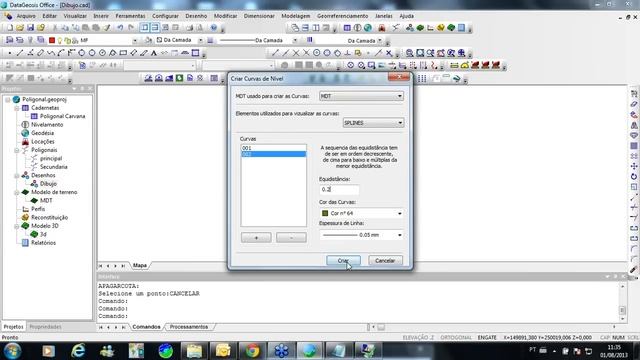Click the Windows Start orb
This screenshot has height=360, width=640.
coord(12,351)
